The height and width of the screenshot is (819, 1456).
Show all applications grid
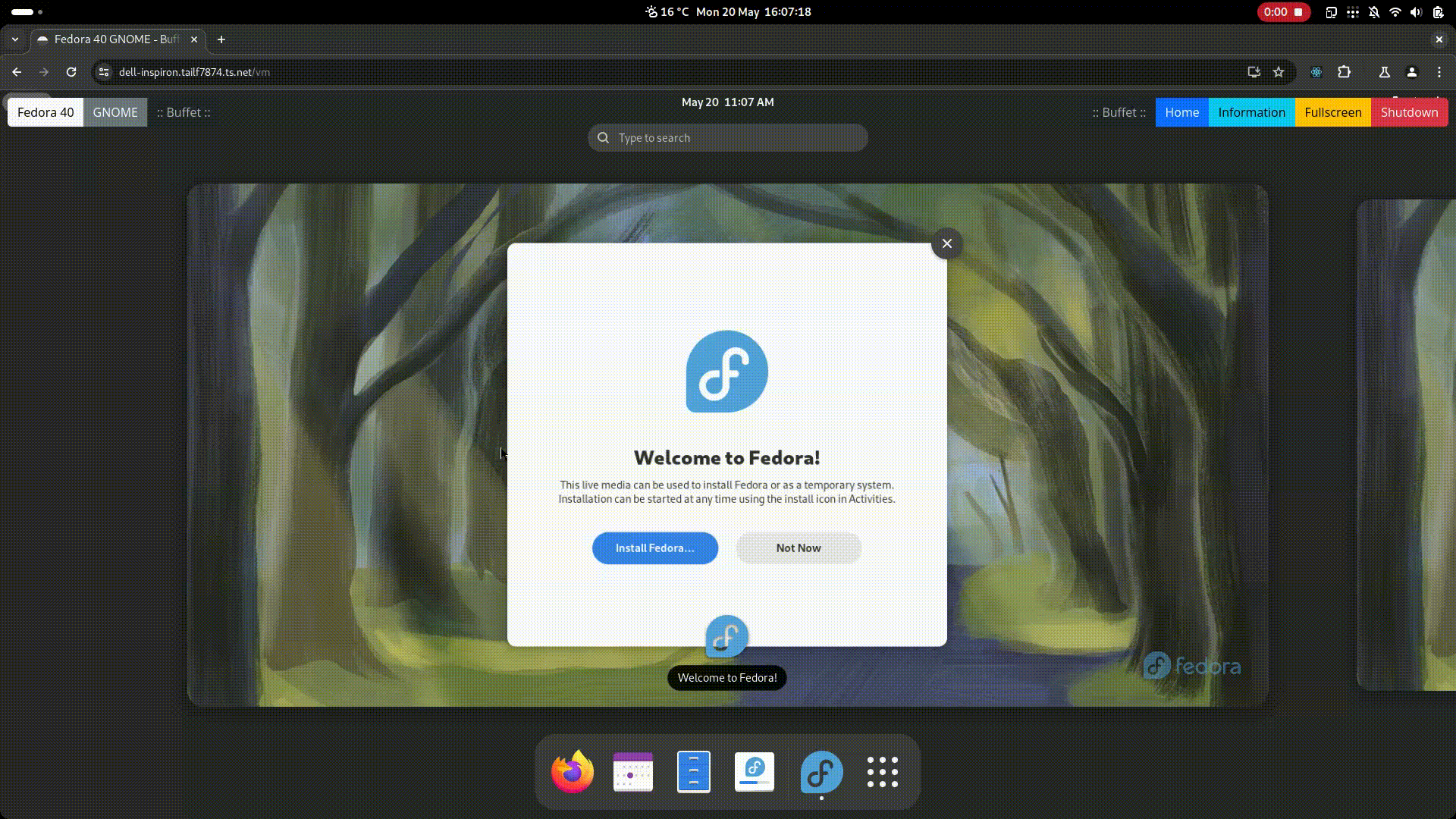(x=882, y=772)
